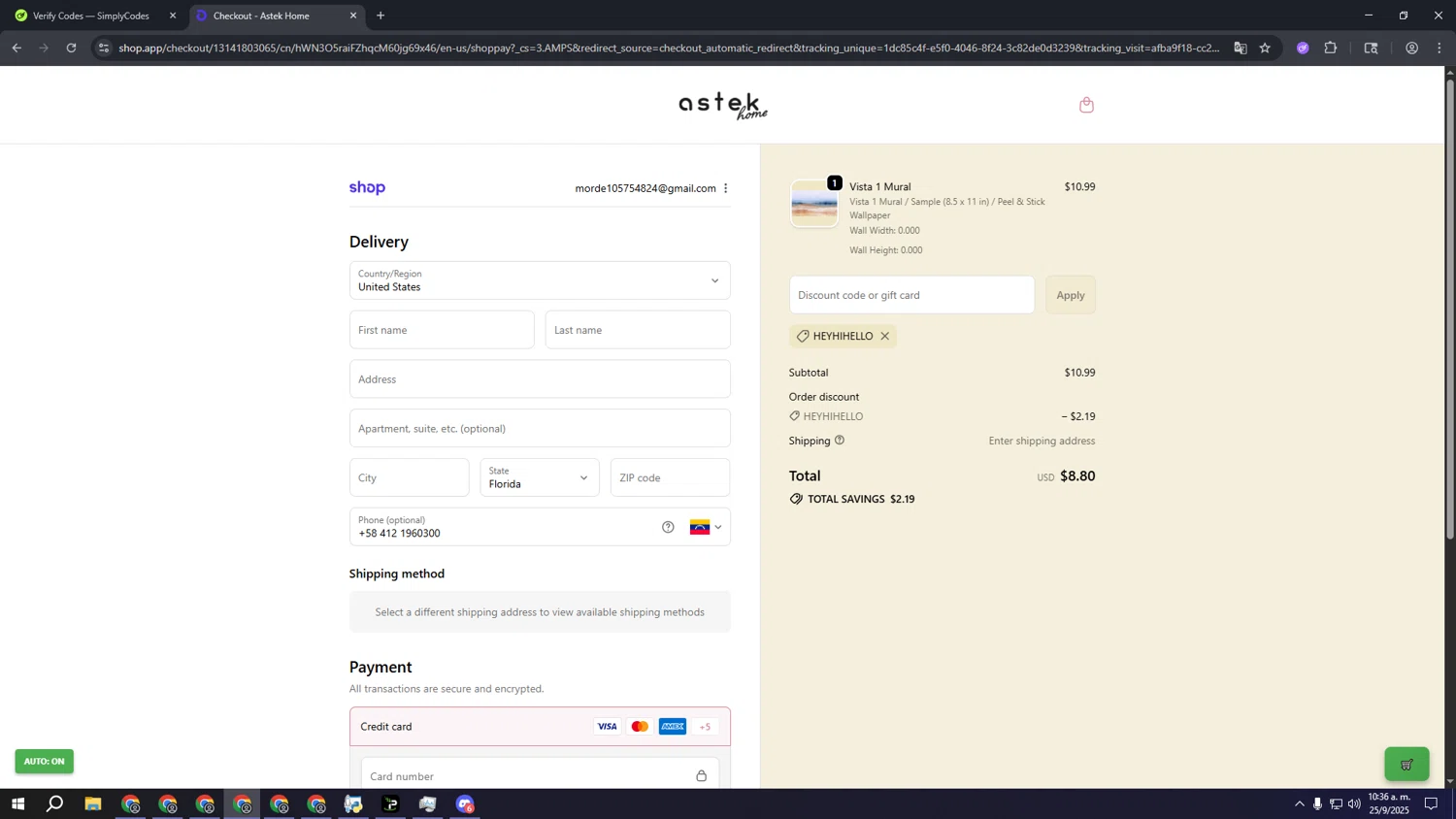Open account options three-dot menu
The width and height of the screenshot is (1456, 819).
725,188
